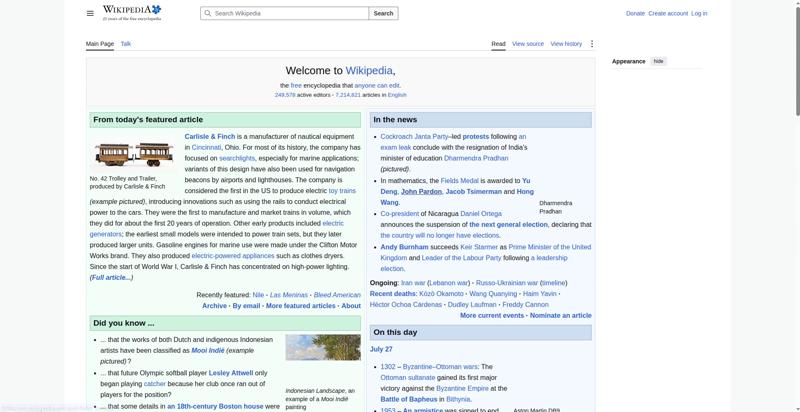This screenshot has width=800, height=412.
Task: Switch to the Talk tab
Action: tap(126, 44)
